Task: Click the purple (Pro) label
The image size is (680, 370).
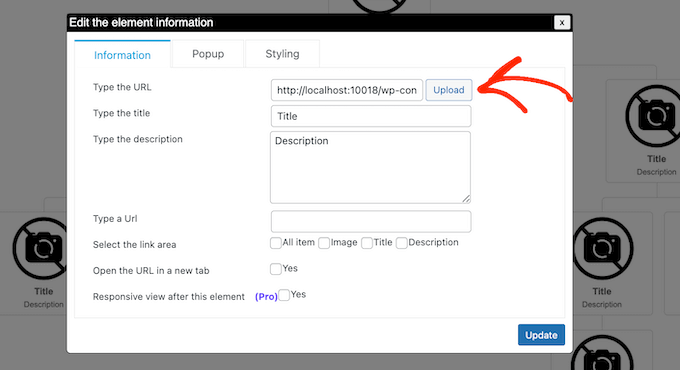Action: [266, 297]
